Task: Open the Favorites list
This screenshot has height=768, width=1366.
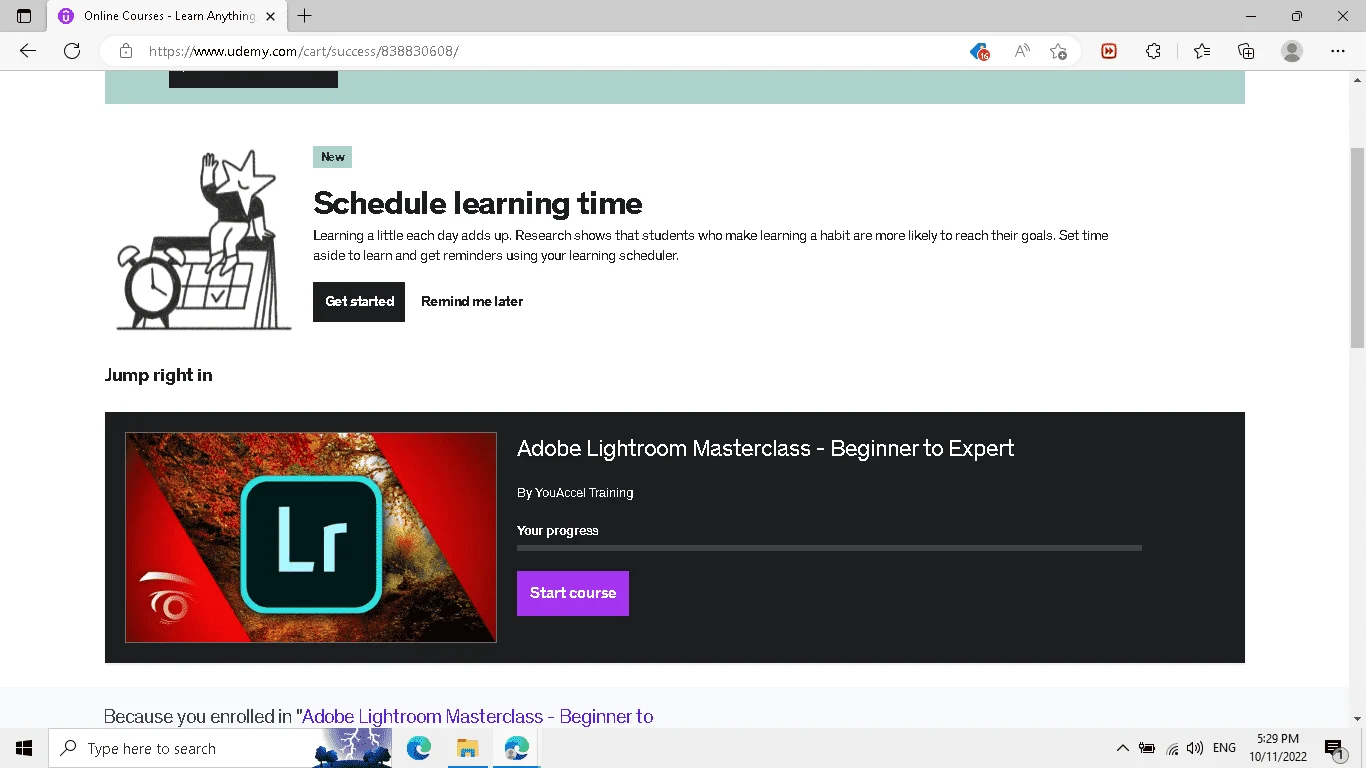Action: (1202, 51)
